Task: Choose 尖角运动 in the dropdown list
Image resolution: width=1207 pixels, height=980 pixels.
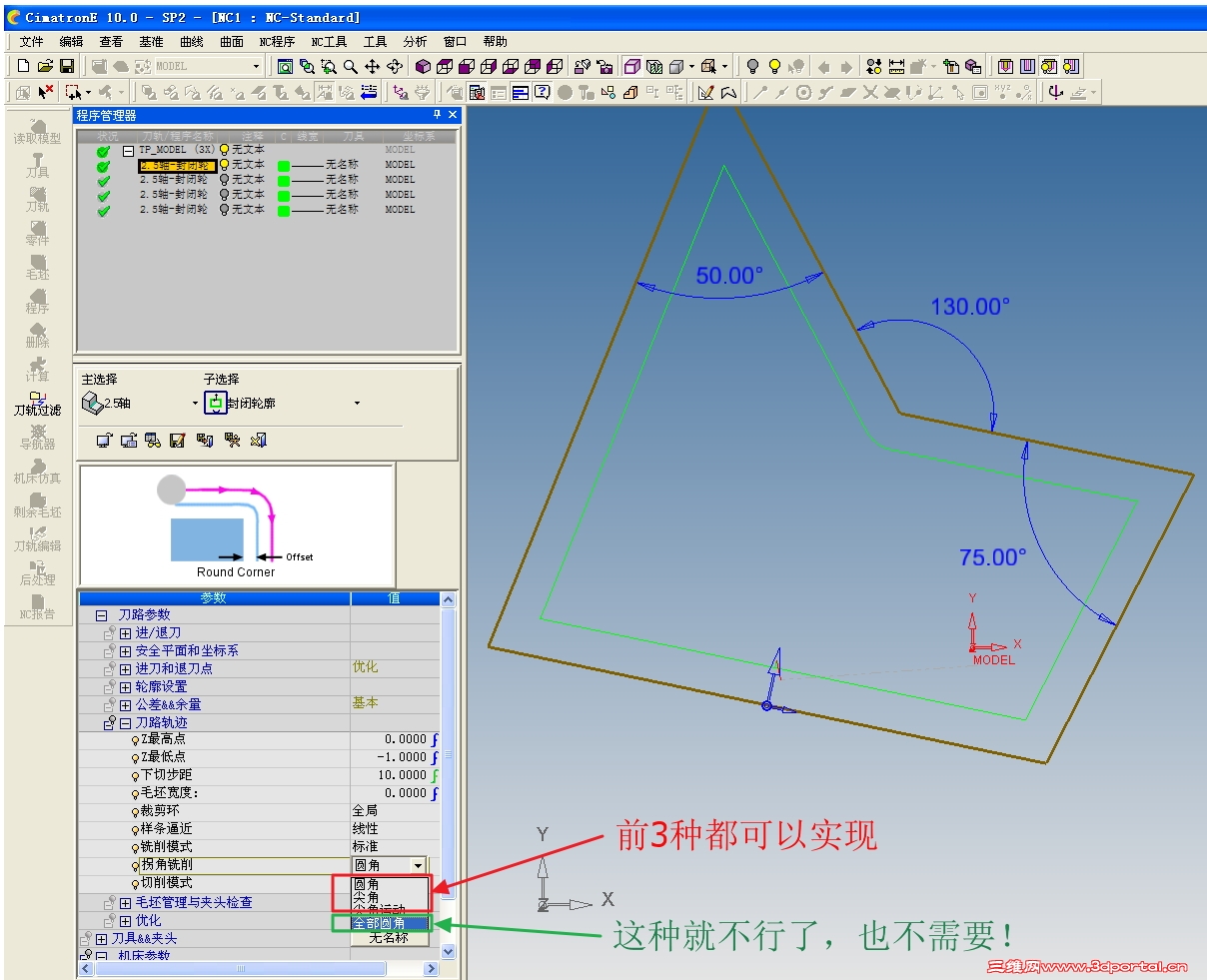Action: pos(391,910)
